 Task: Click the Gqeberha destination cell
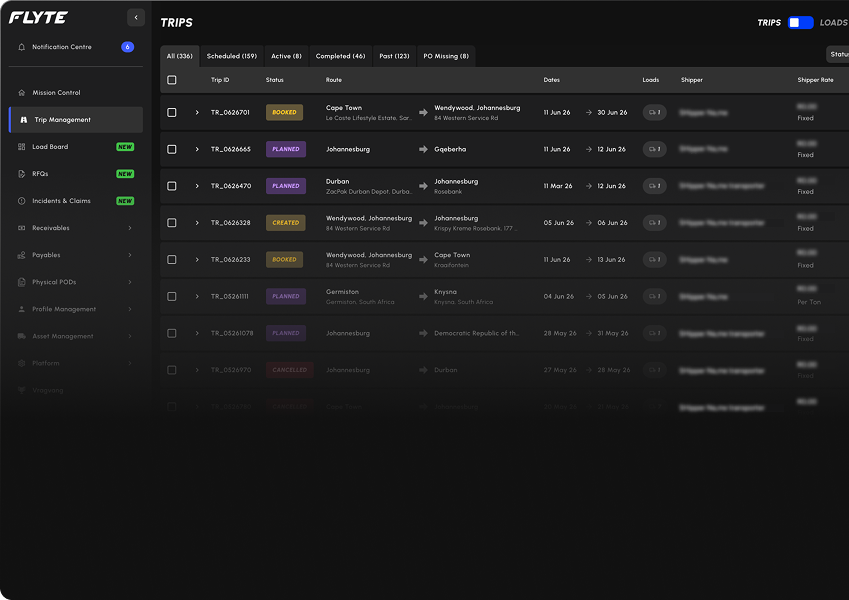450,149
